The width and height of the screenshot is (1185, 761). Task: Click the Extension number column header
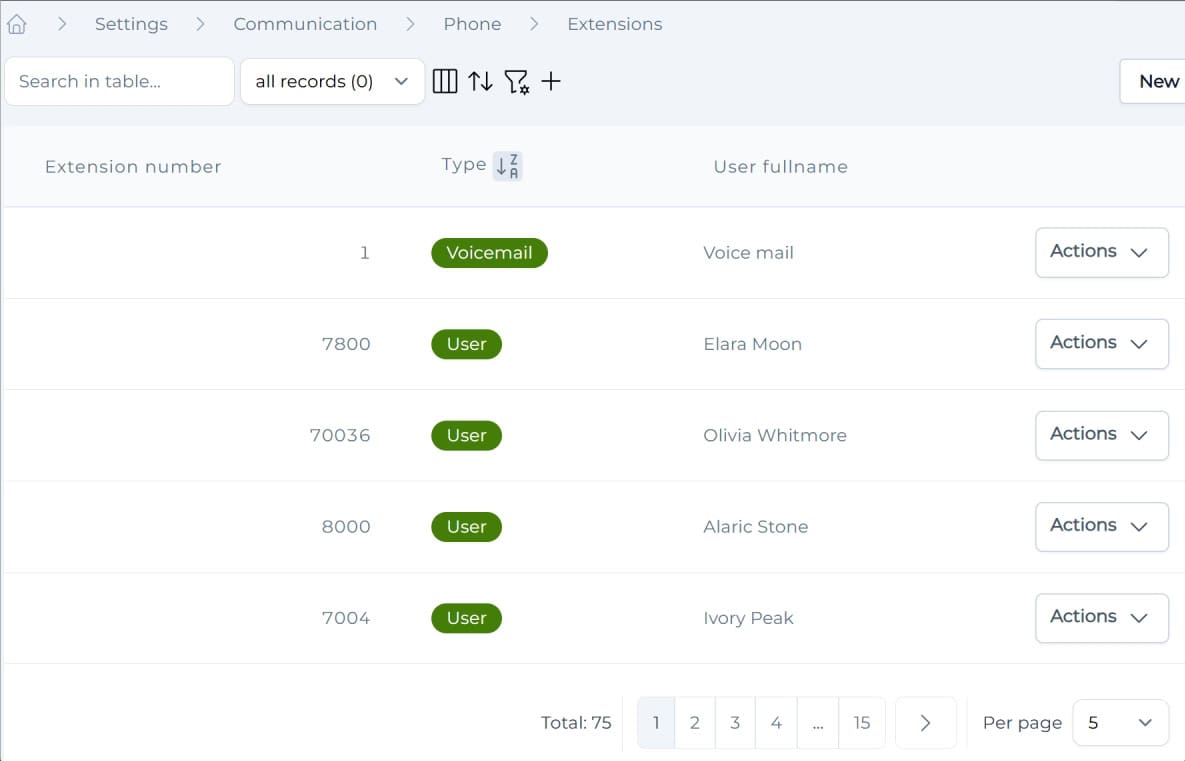point(133,167)
